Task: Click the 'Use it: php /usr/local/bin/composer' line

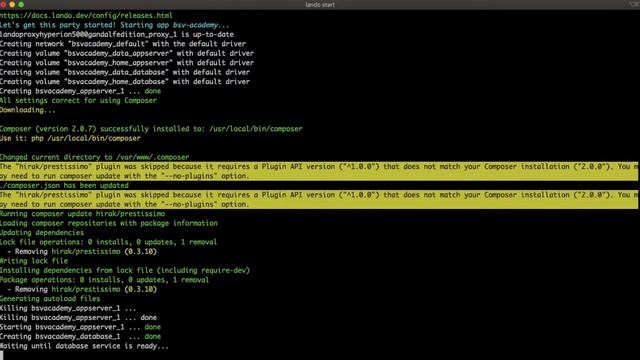Action: pos(70,138)
